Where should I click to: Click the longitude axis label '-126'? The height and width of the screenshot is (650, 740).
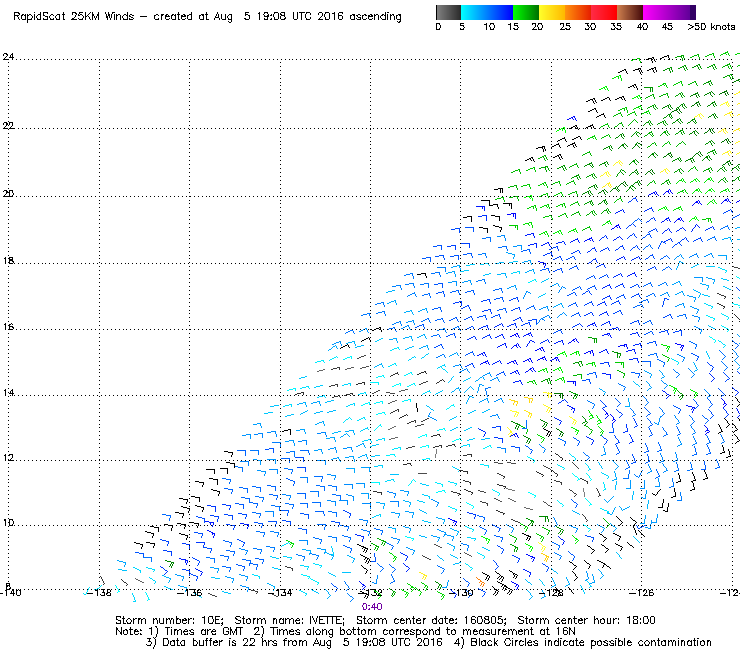click(642, 593)
